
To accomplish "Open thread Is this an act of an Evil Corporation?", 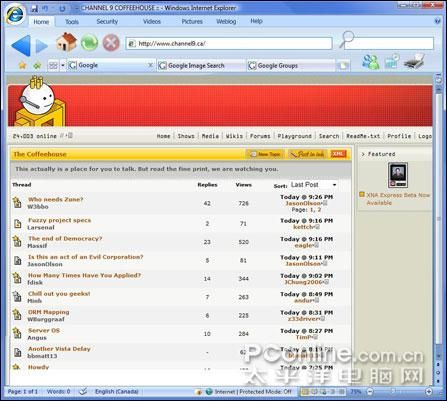I will point(85,257).
